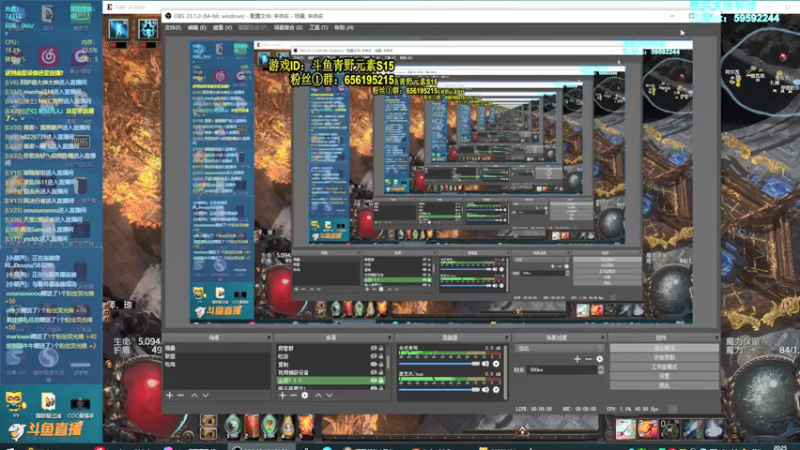Undock the Sources panel via header icon
The height and width of the screenshot is (450, 800).
point(389,338)
